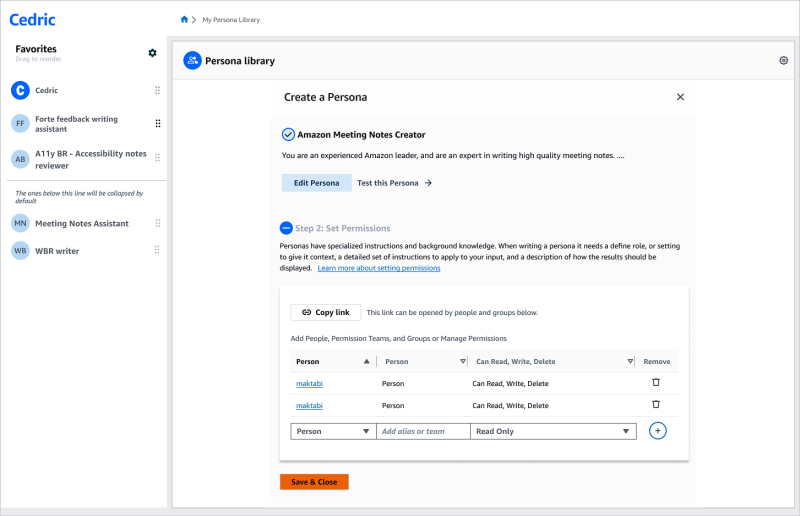Open Learn more about setting permissions link

378,268
